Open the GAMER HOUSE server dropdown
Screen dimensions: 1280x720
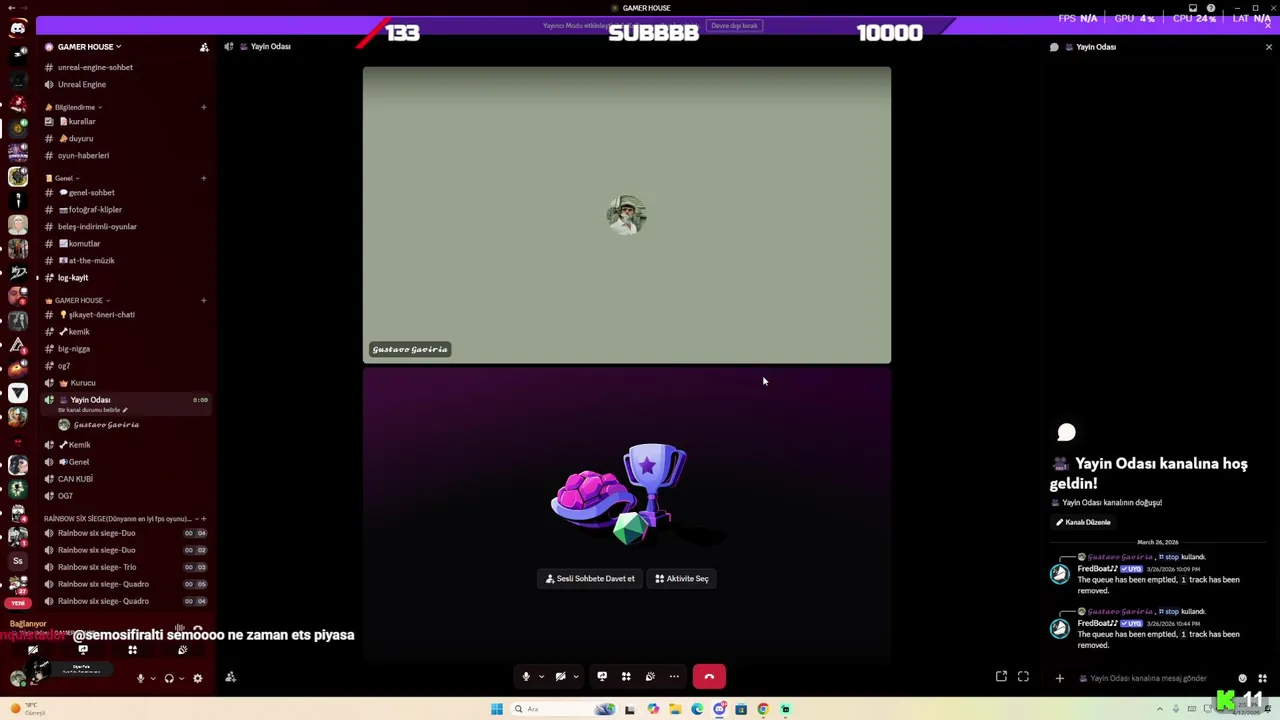[89, 47]
